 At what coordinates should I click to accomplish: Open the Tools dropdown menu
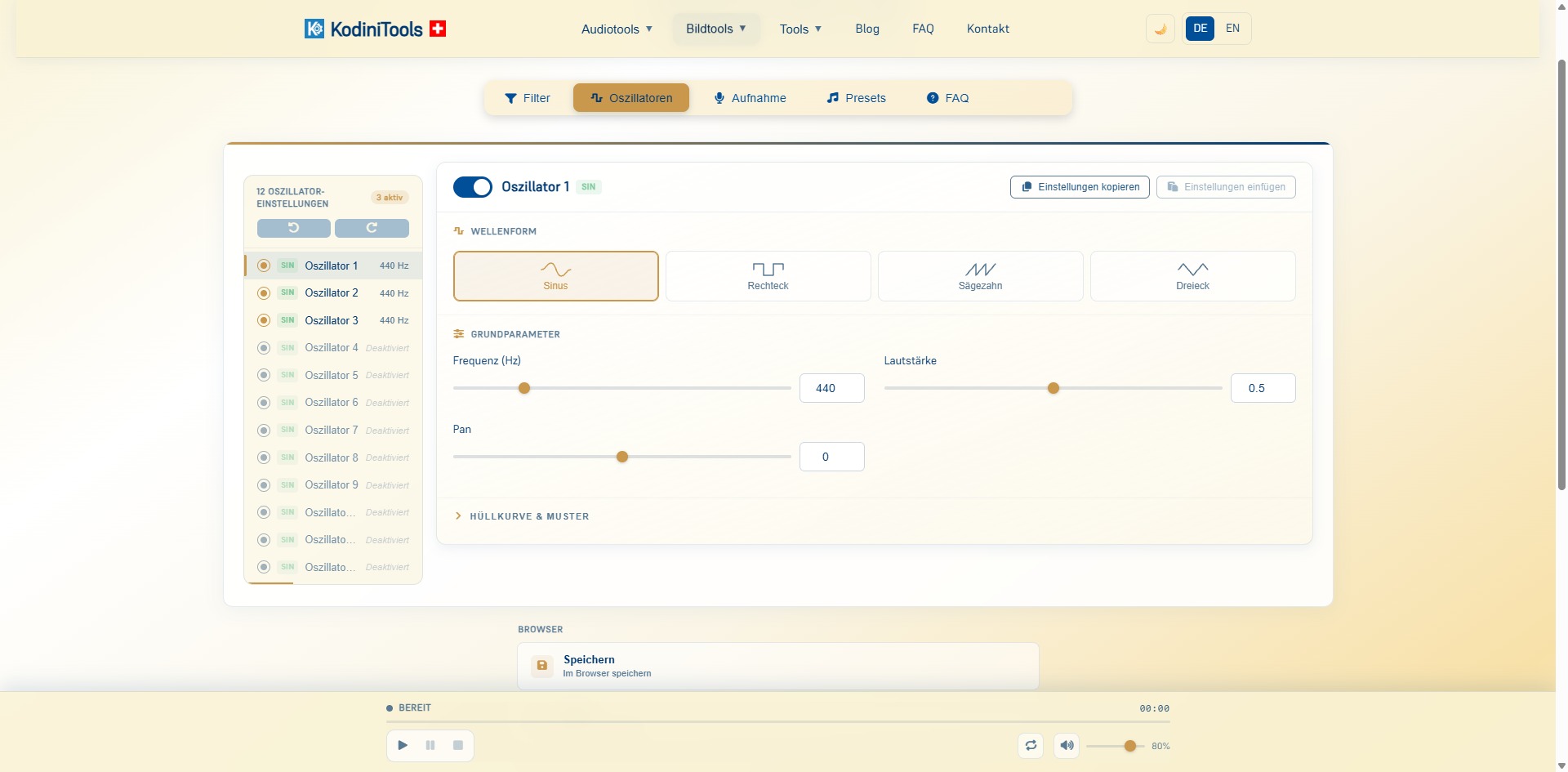click(800, 29)
